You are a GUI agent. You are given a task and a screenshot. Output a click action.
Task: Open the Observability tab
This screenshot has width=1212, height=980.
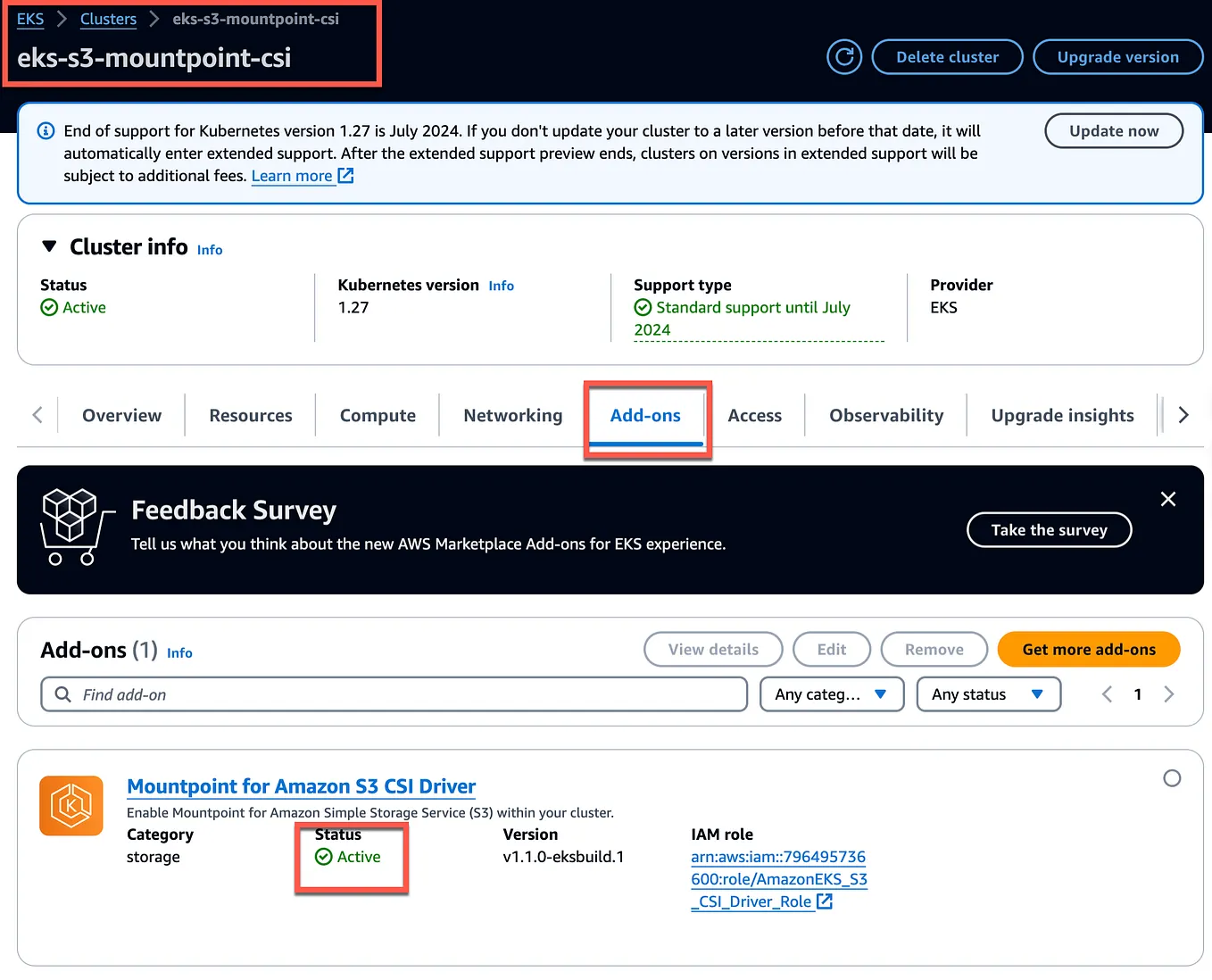pyautogui.click(x=886, y=415)
